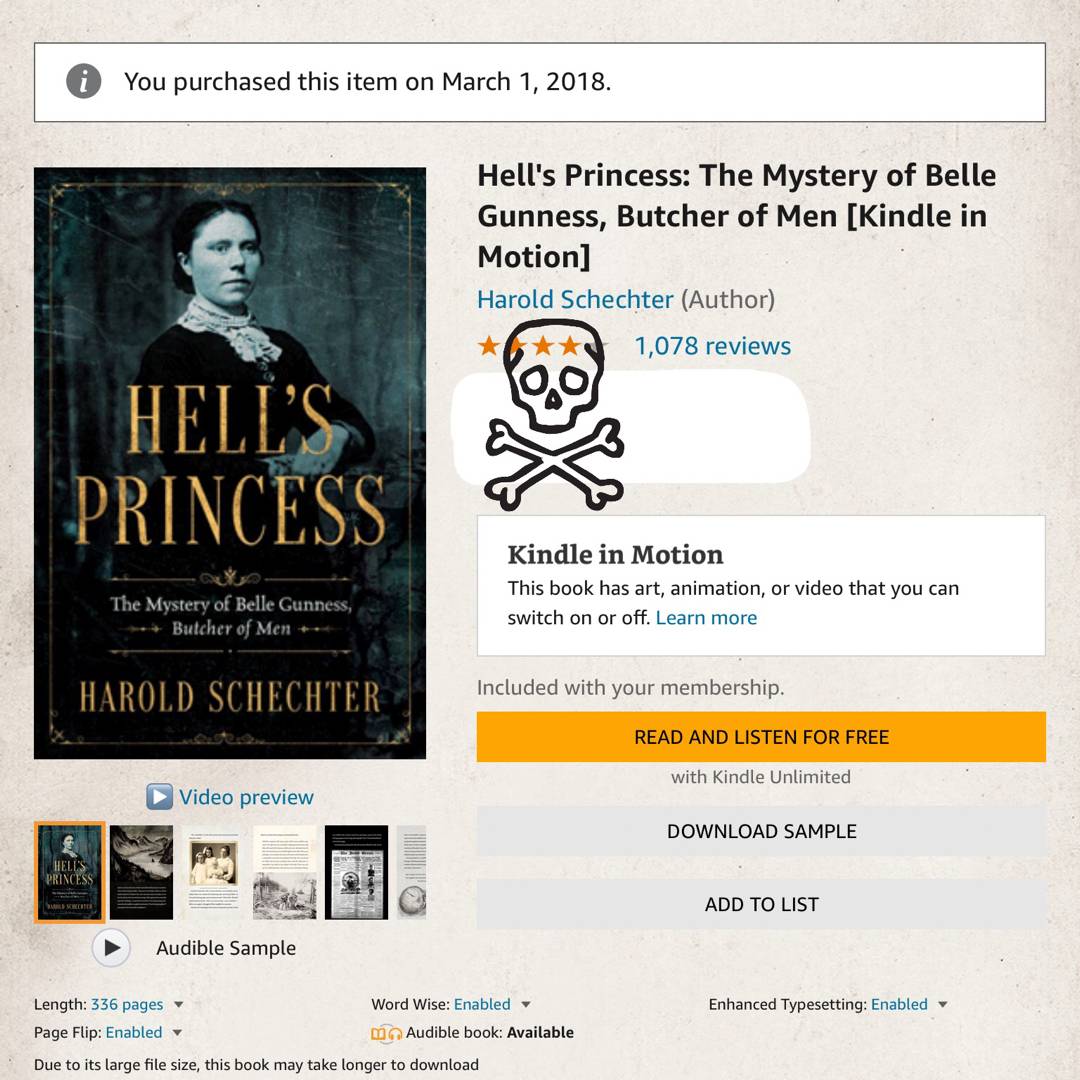The image size is (1080, 1080).
Task: Open the 1,078 reviews link
Action: [x=712, y=346]
